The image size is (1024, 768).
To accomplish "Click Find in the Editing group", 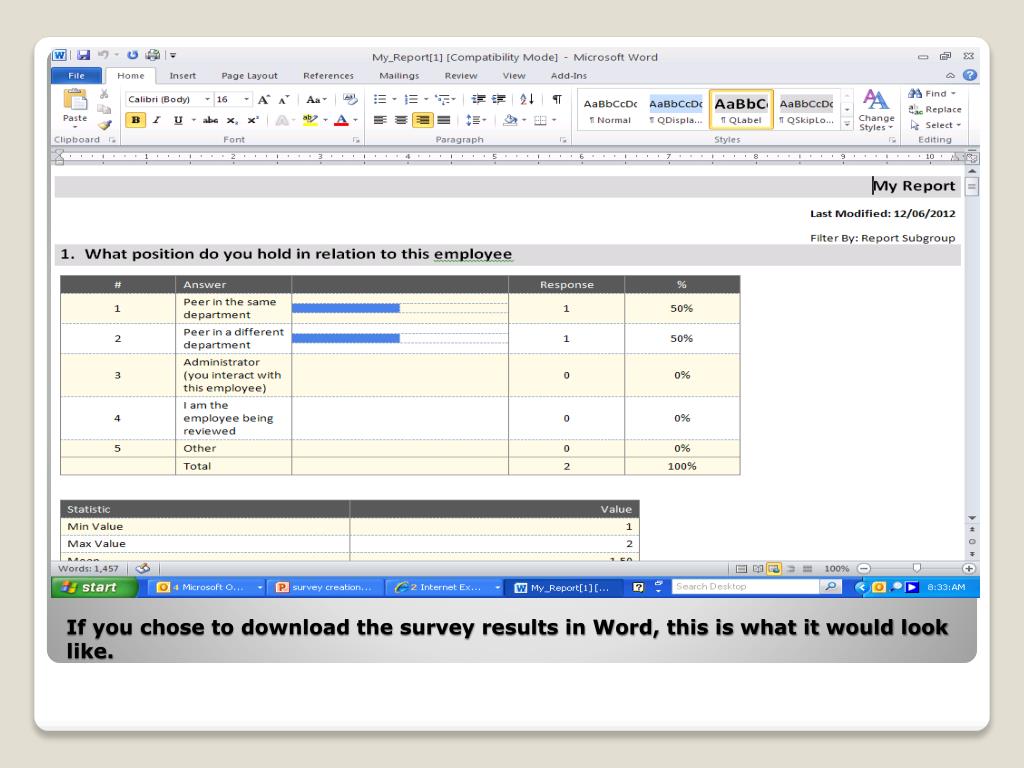I will pyautogui.click(x=932, y=93).
